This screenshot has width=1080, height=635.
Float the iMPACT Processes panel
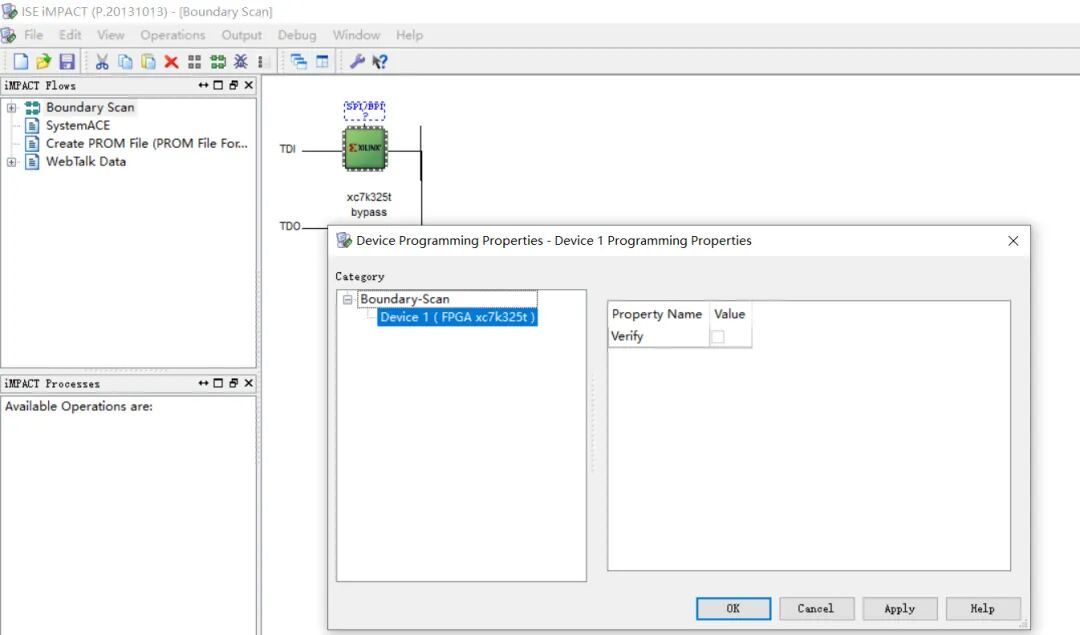[x=233, y=383]
